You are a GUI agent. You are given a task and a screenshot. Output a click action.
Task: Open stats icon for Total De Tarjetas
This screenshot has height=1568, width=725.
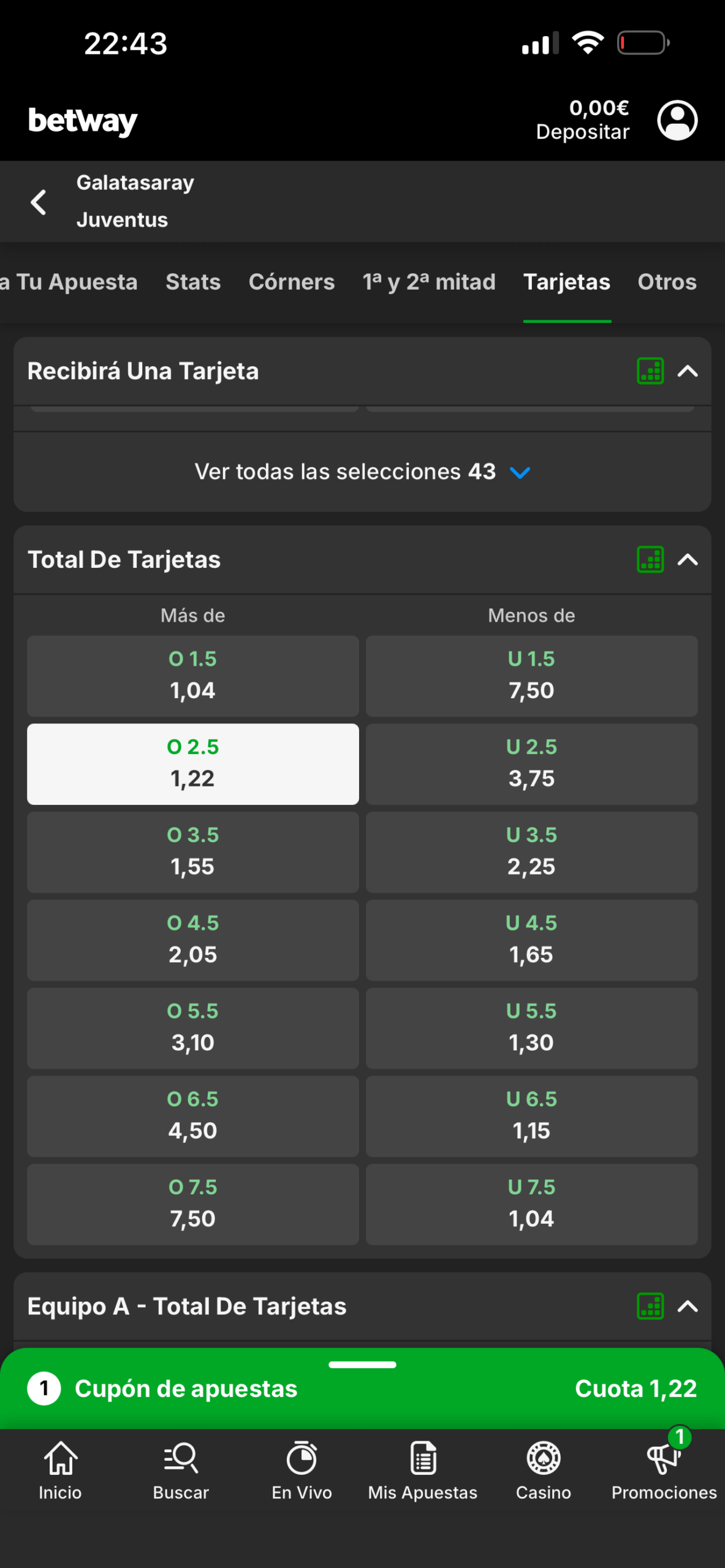(x=650, y=560)
